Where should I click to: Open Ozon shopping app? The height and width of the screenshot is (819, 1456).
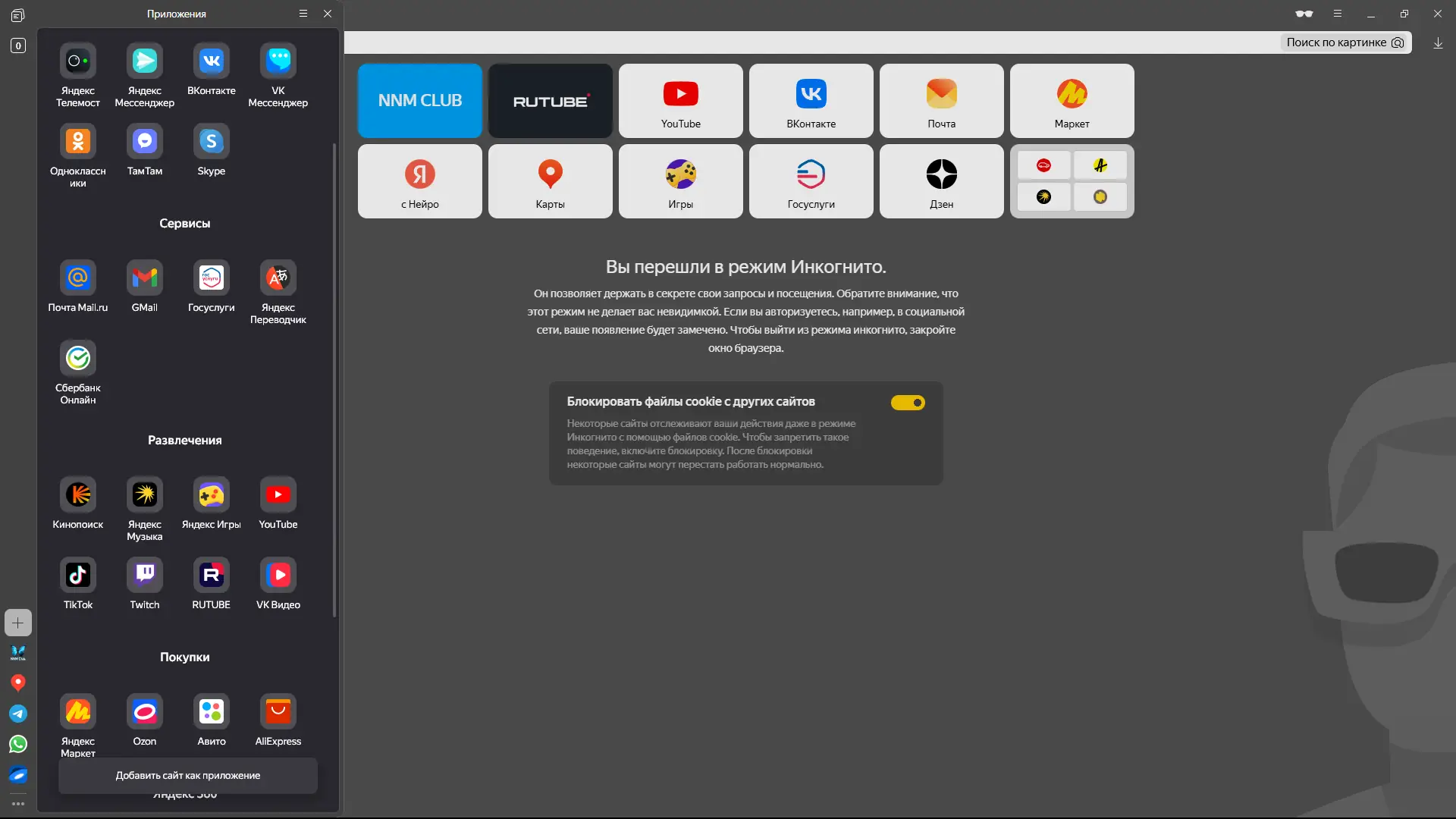click(144, 712)
